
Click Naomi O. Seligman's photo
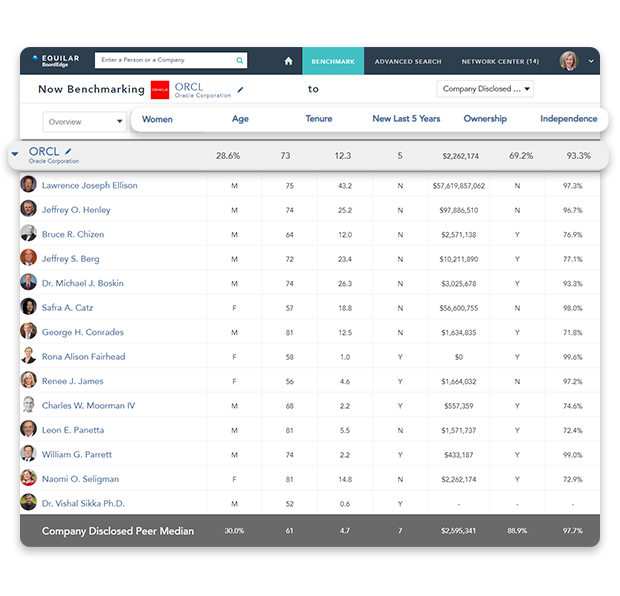click(x=28, y=478)
